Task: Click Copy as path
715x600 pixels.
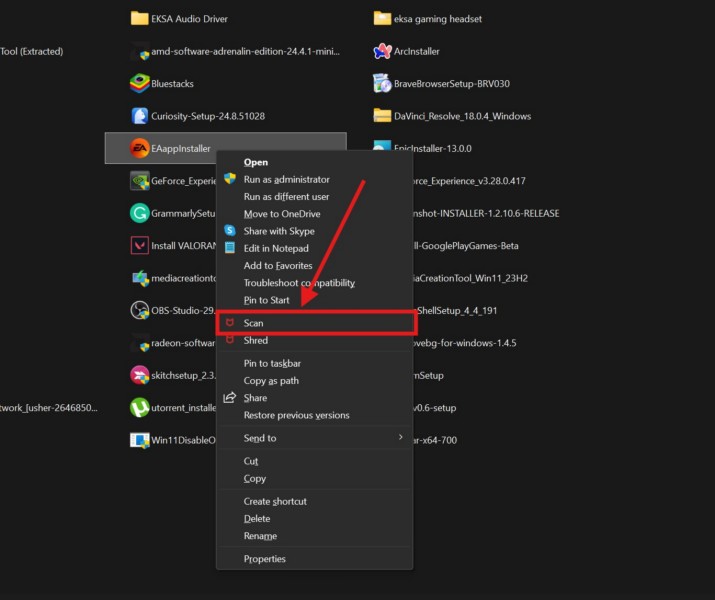Action: pyautogui.click(x=271, y=381)
